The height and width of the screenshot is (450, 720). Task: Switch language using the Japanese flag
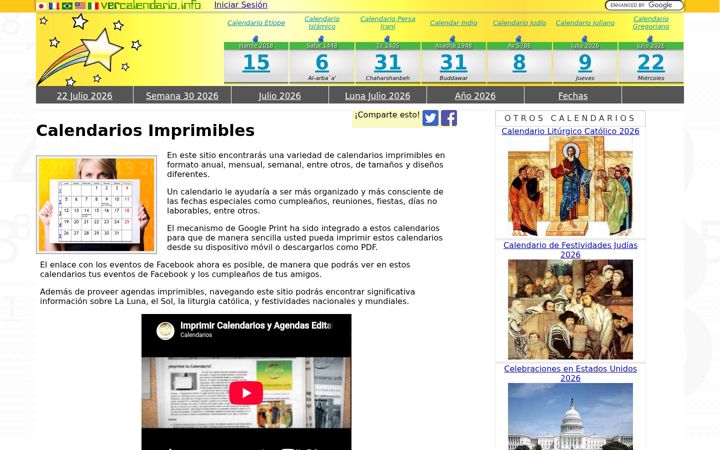pos(41,6)
